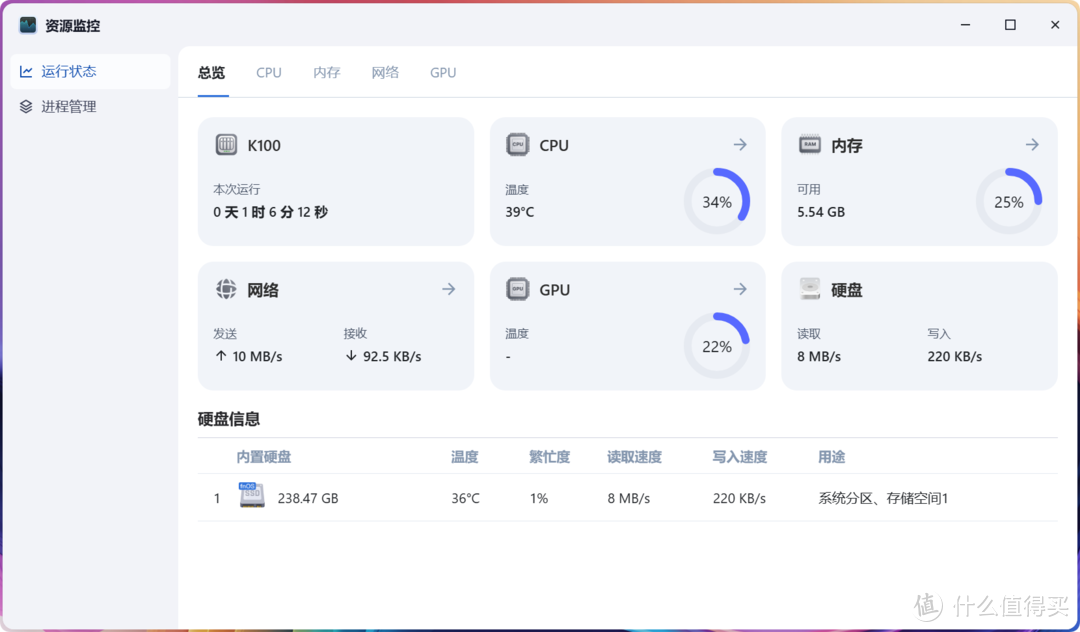Screen dimensions: 1080x632
Task: Click the globe icon on the network card
Action: pyautogui.click(x=227, y=289)
